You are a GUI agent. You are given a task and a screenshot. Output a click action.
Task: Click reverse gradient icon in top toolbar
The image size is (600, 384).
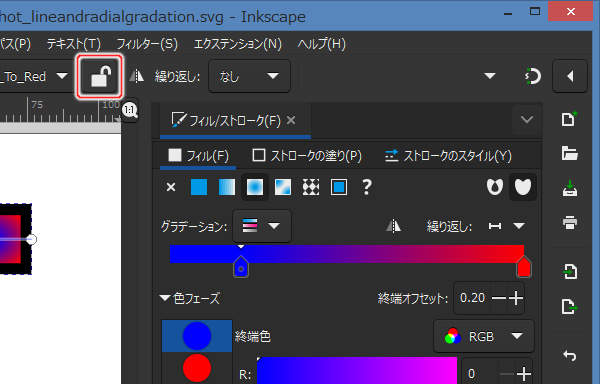136,76
